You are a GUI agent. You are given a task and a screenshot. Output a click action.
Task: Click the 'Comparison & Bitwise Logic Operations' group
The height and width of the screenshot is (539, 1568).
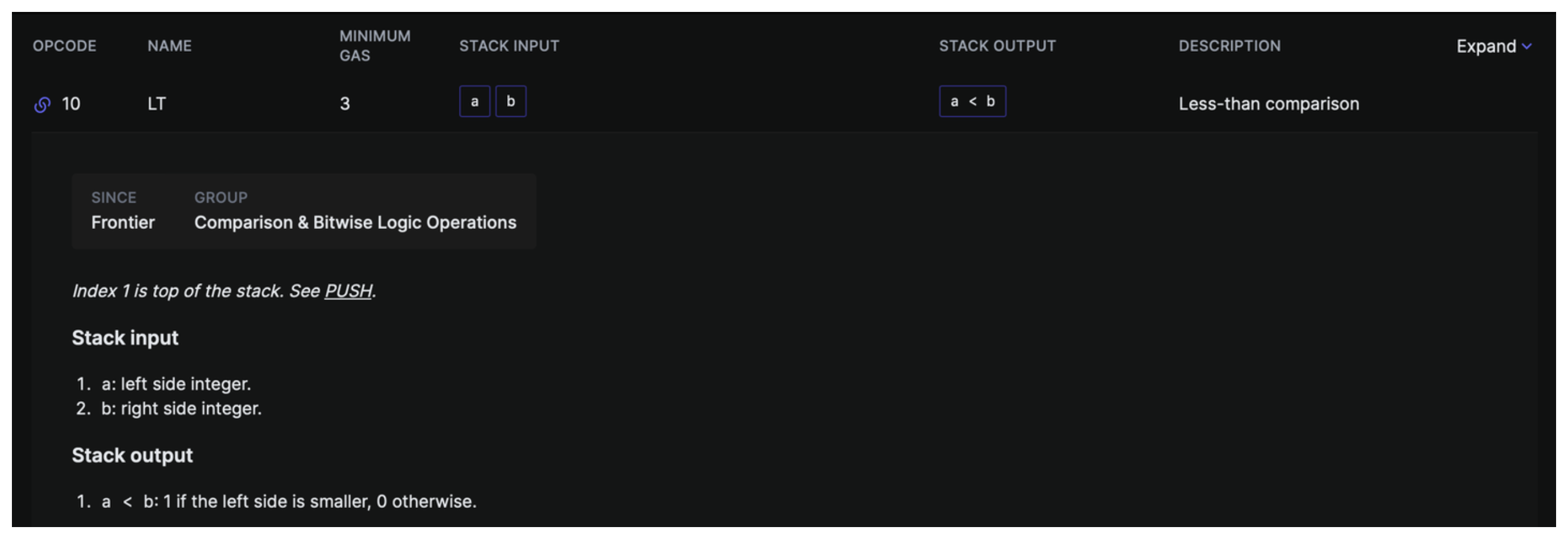[x=355, y=223]
